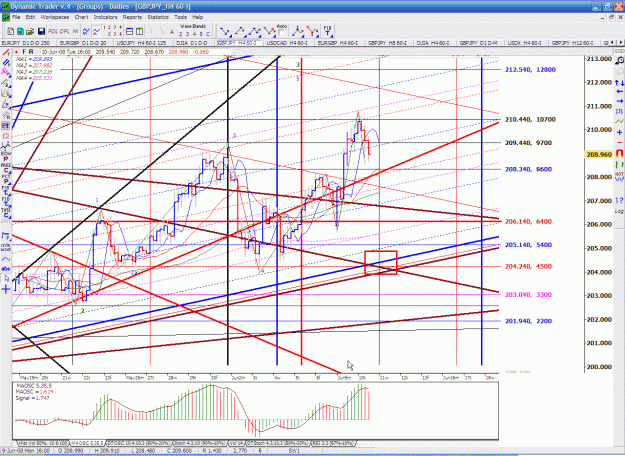
Task: Click the cyan file icon in toolbar
Action: tap(20, 31)
